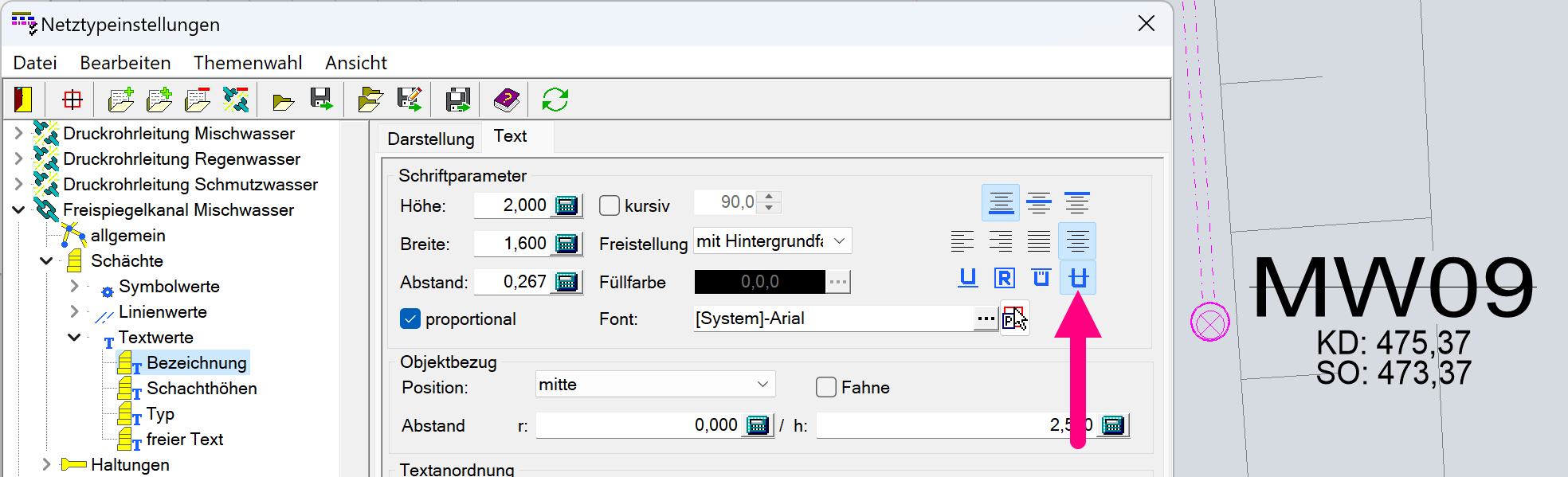Click the green refresh arrows icon
1568x477 pixels.
[x=555, y=100]
